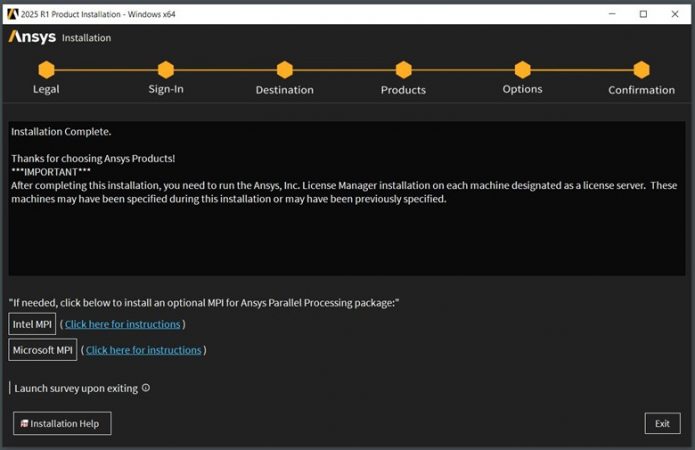The image size is (695, 450).
Task: Open Intel MPI instructions link
Action: pos(123,324)
